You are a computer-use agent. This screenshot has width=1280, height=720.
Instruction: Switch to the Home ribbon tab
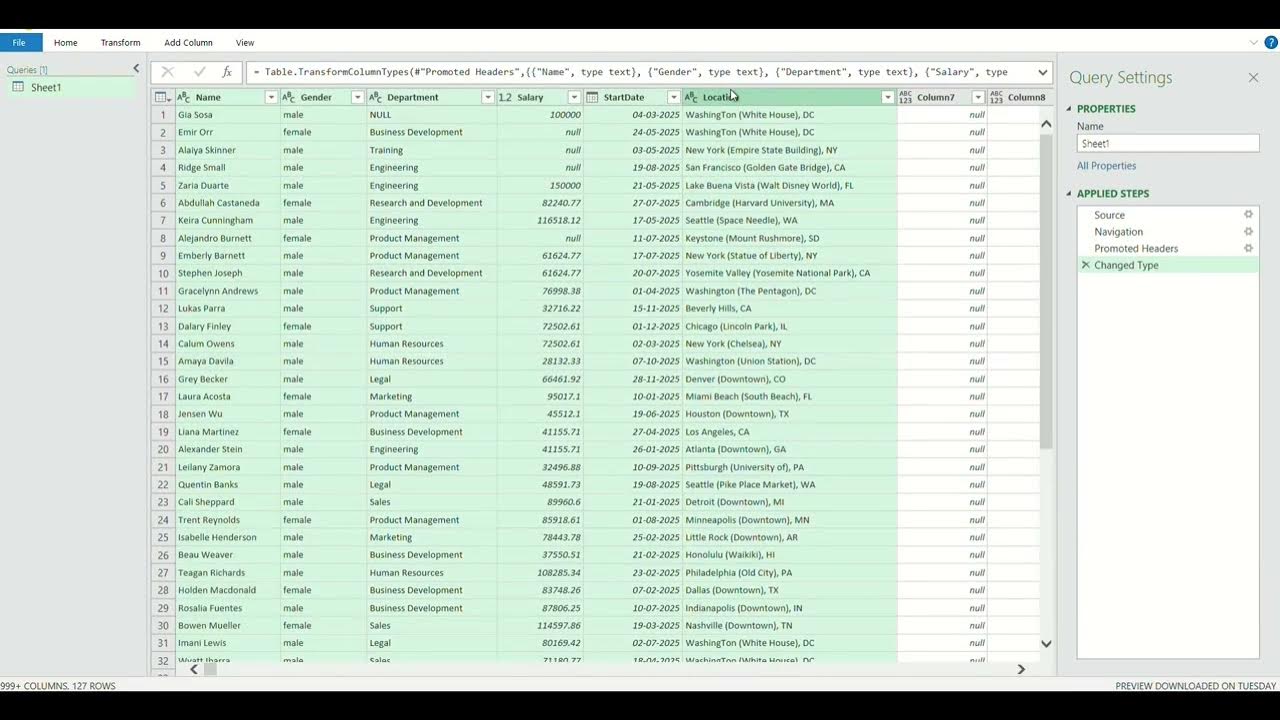pyautogui.click(x=66, y=43)
